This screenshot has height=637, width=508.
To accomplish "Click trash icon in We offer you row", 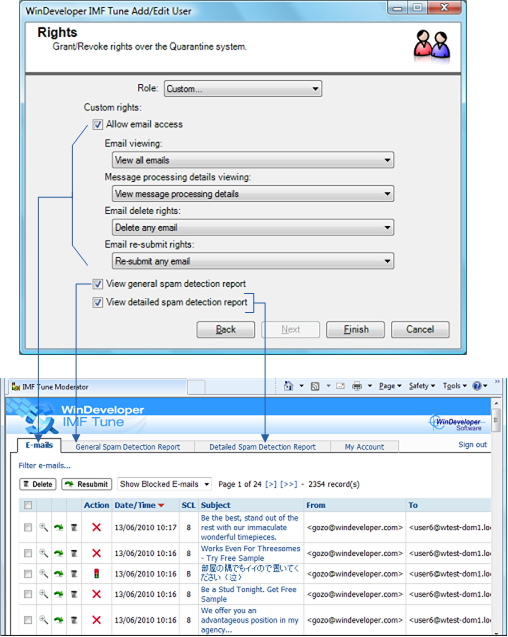I will click(74, 620).
